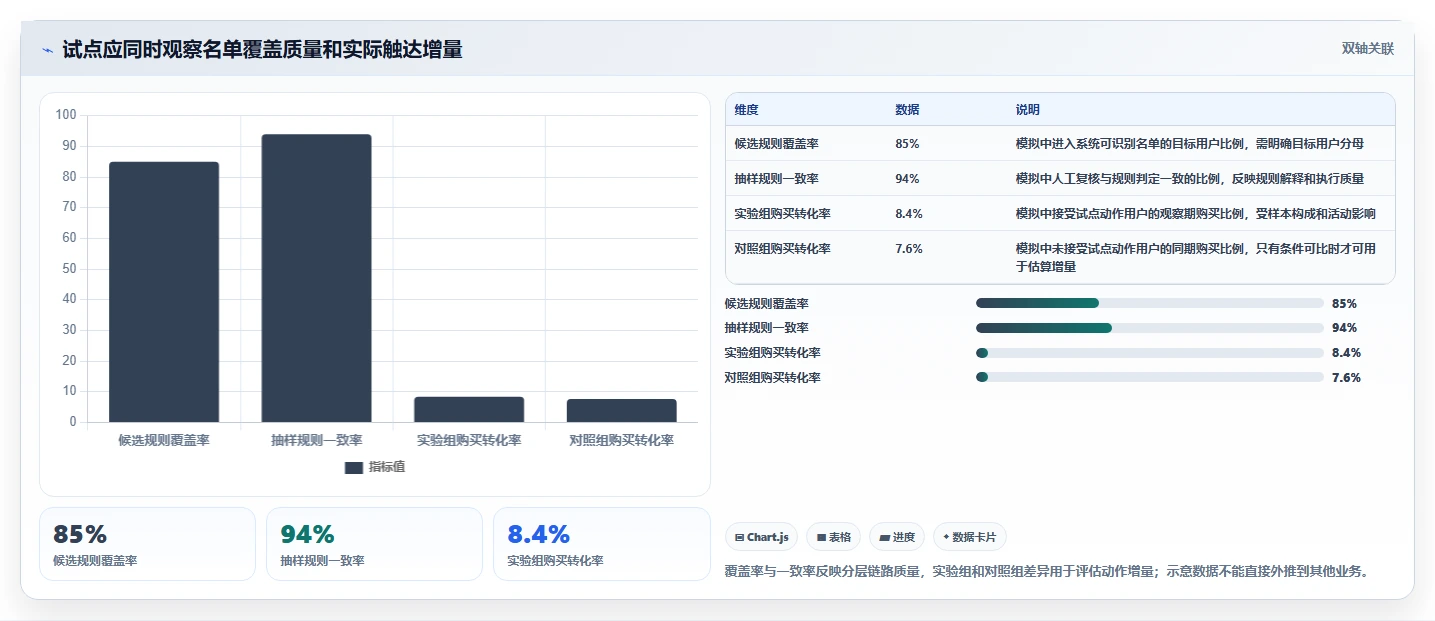Click the 抽样规则一致率 bar in chart

click(316, 278)
